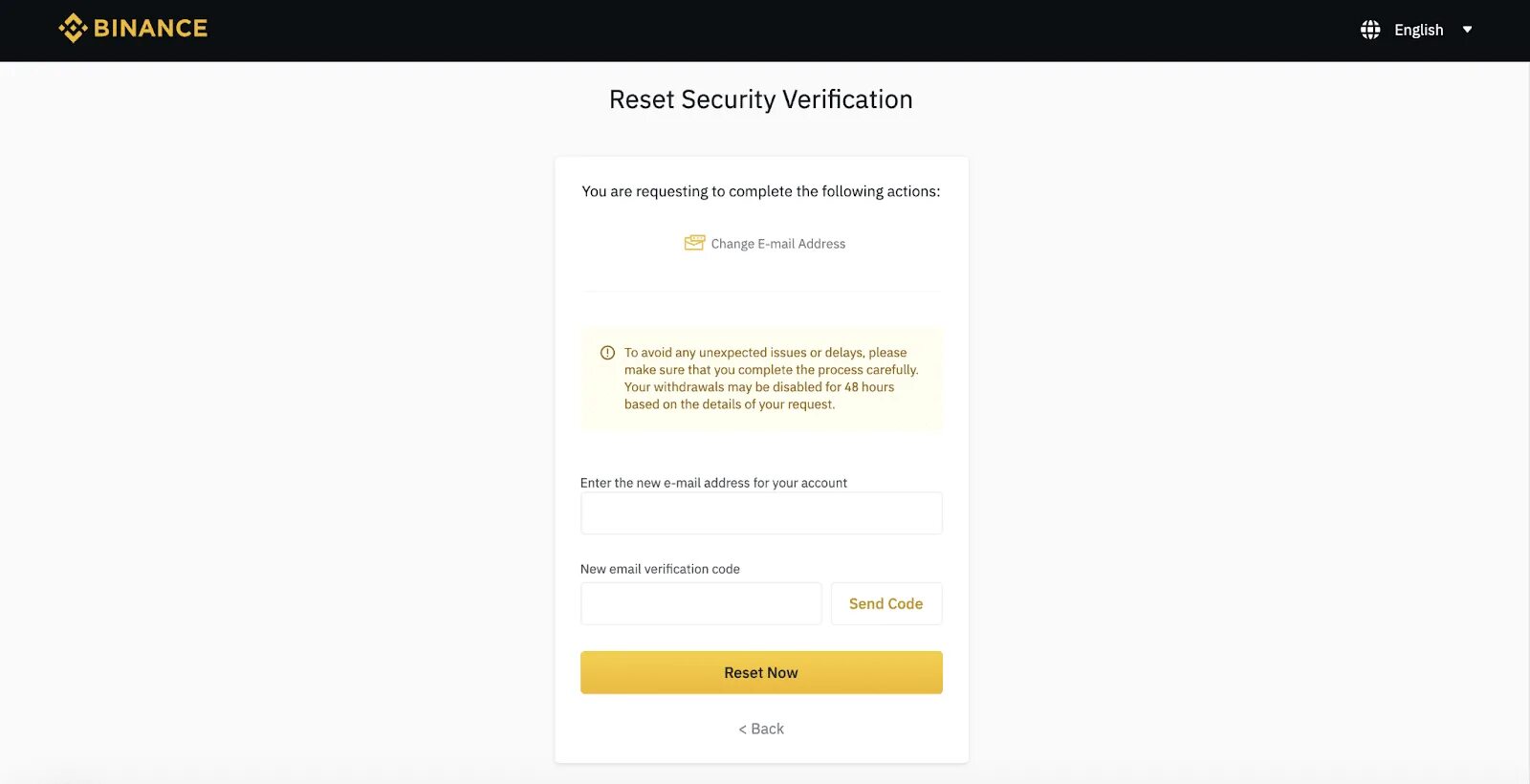The image size is (1530, 784).
Task: Focus the new e-mail address field
Action: coord(761,513)
